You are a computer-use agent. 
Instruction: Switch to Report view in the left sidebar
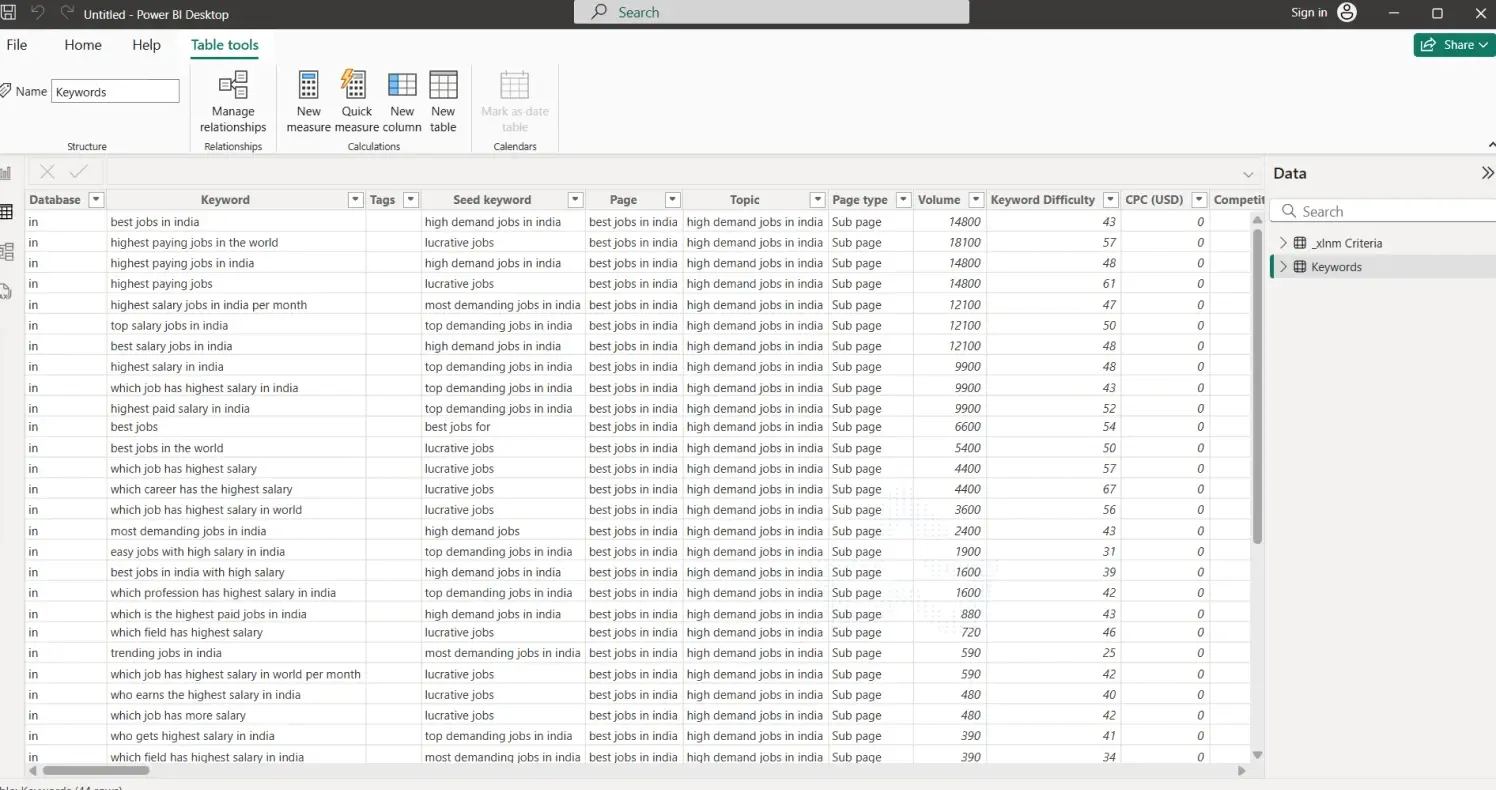[x=6, y=172]
